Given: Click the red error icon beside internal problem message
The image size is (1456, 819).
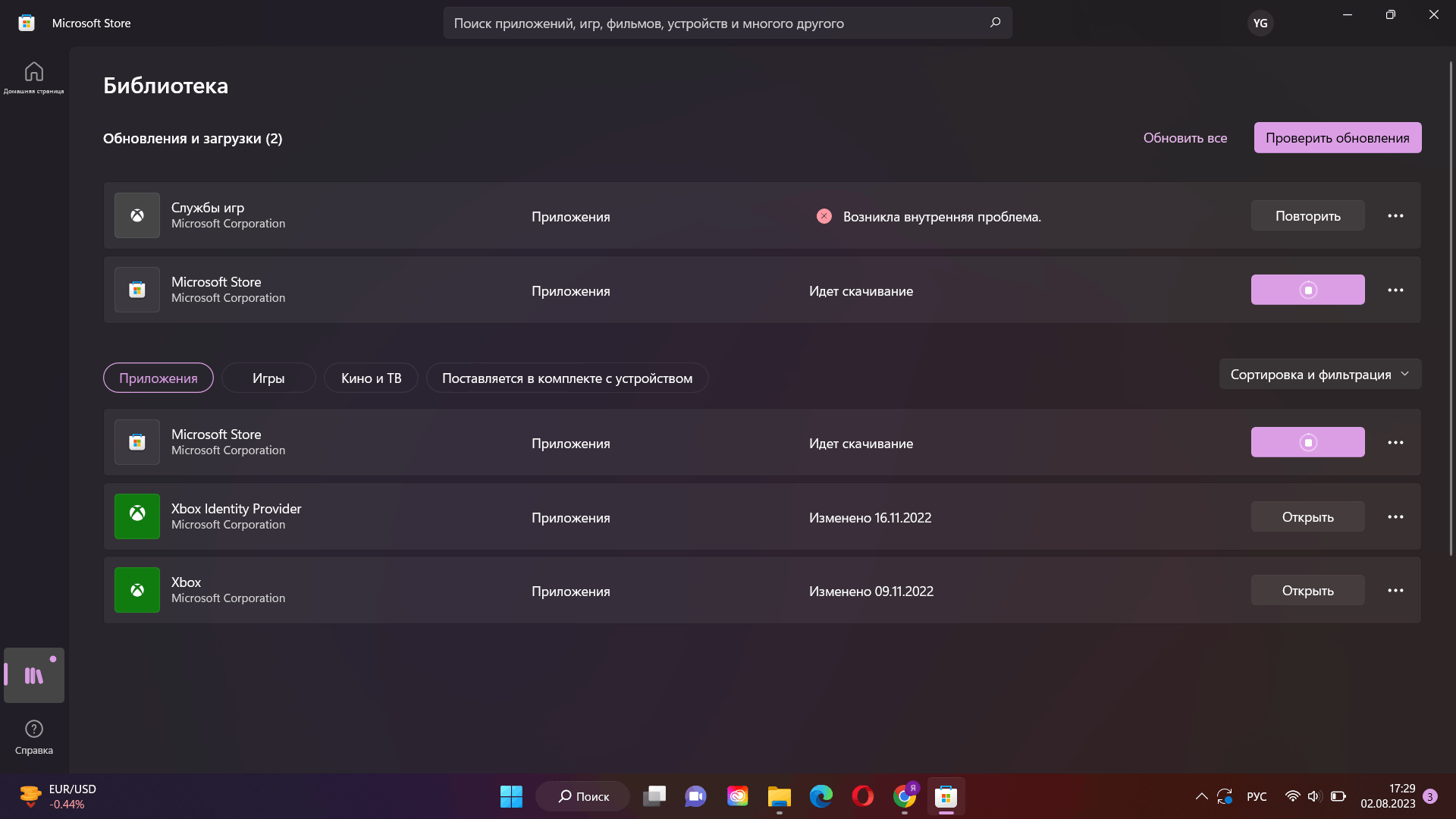Looking at the screenshot, I should [824, 216].
